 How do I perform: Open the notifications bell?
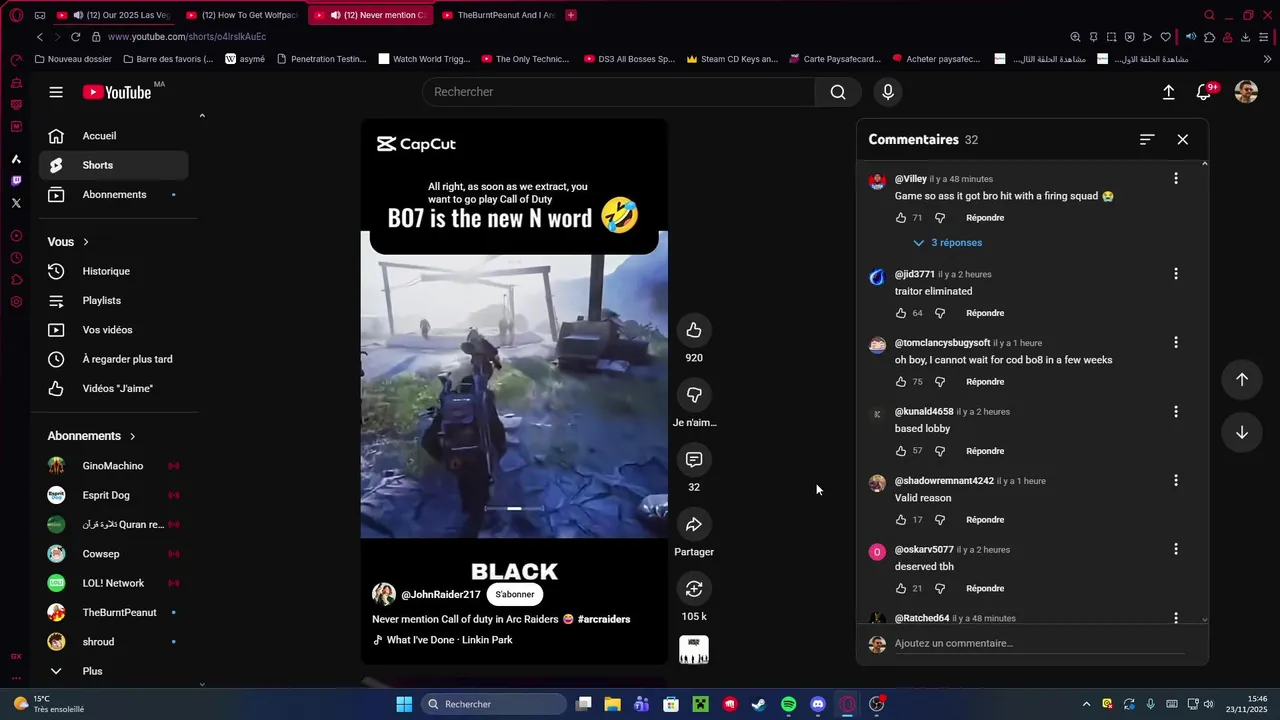(1204, 92)
